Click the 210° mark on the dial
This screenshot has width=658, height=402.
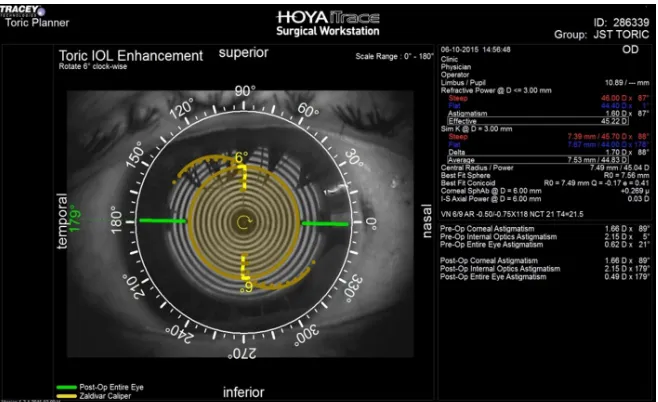[134, 287]
